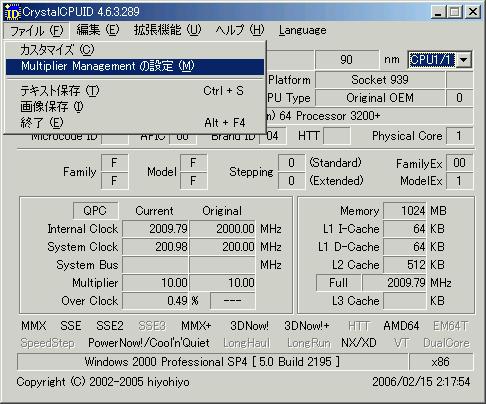Click the 2006/02/15 date timestamp

(421, 382)
